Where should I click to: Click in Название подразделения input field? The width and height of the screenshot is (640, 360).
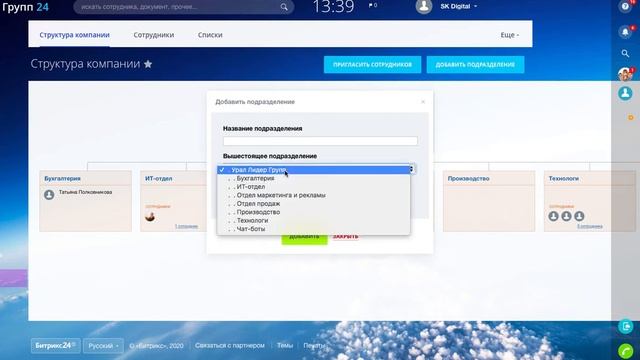320,141
